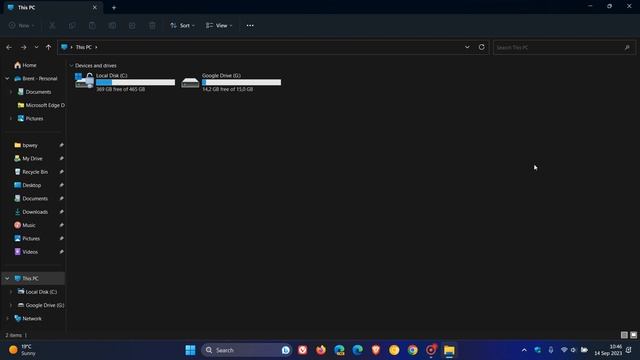Click the pin icon next to Downloads
The image size is (640, 360).
point(61,212)
